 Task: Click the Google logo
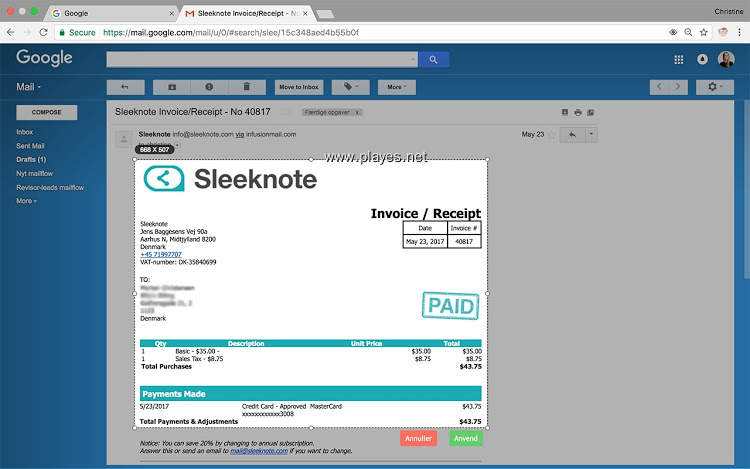point(44,58)
